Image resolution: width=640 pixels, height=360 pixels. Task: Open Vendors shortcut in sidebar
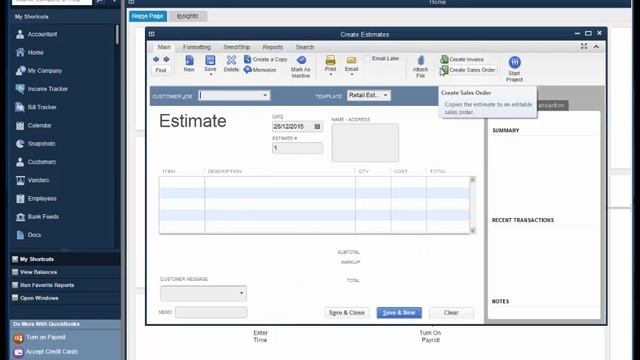click(32, 180)
